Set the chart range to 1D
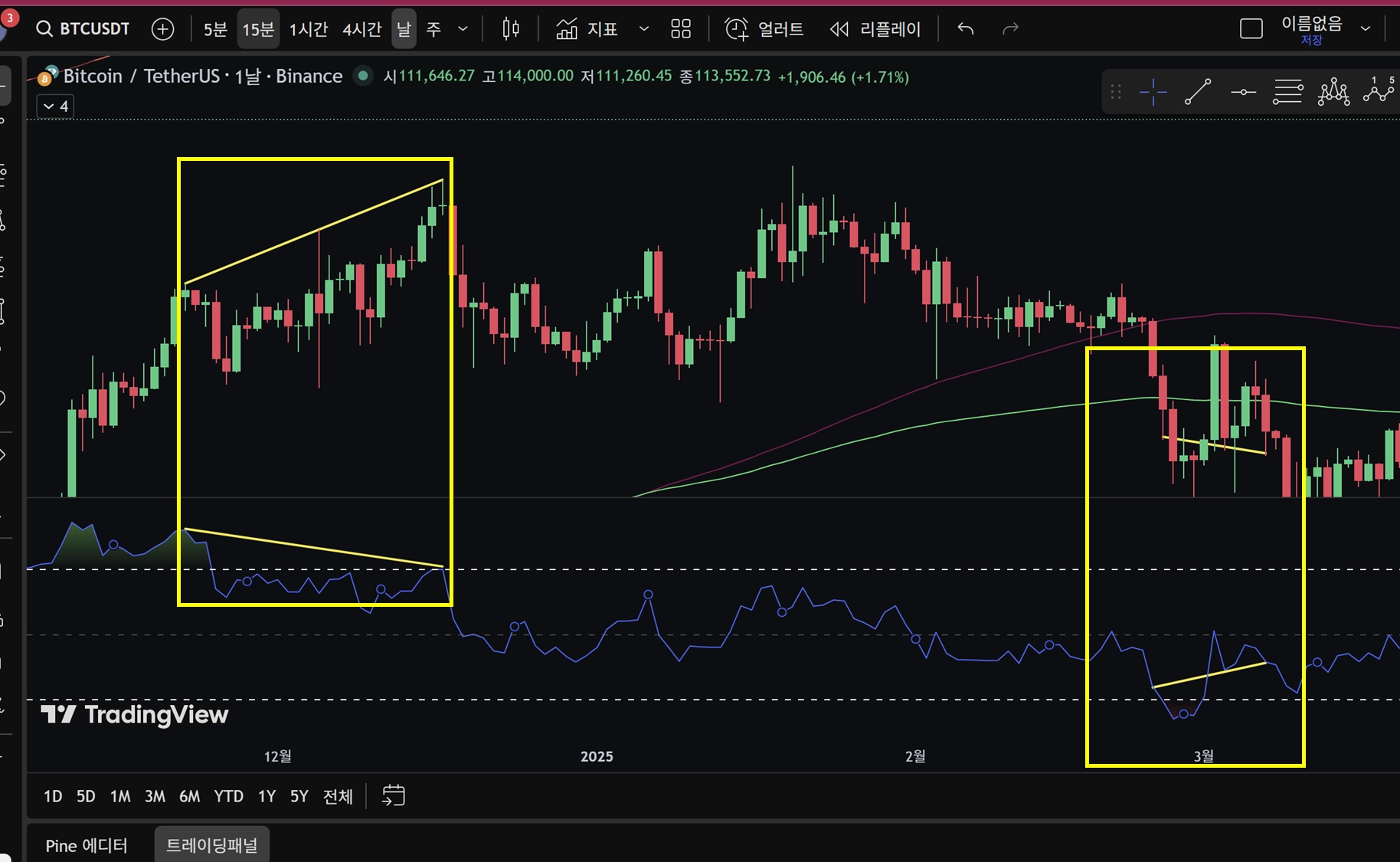This screenshot has height=862, width=1400. click(53, 796)
